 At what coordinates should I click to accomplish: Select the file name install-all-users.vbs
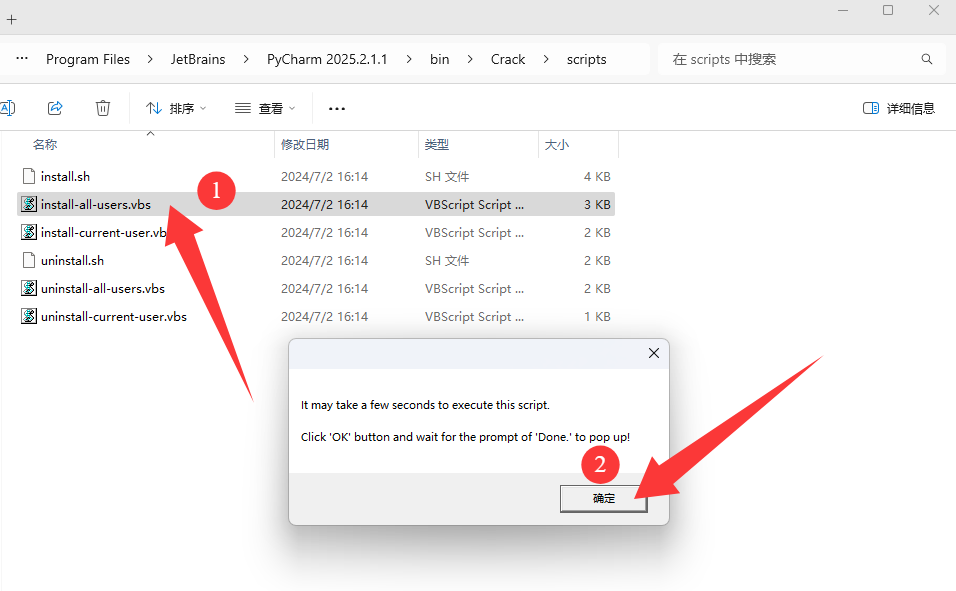tap(96, 204)
